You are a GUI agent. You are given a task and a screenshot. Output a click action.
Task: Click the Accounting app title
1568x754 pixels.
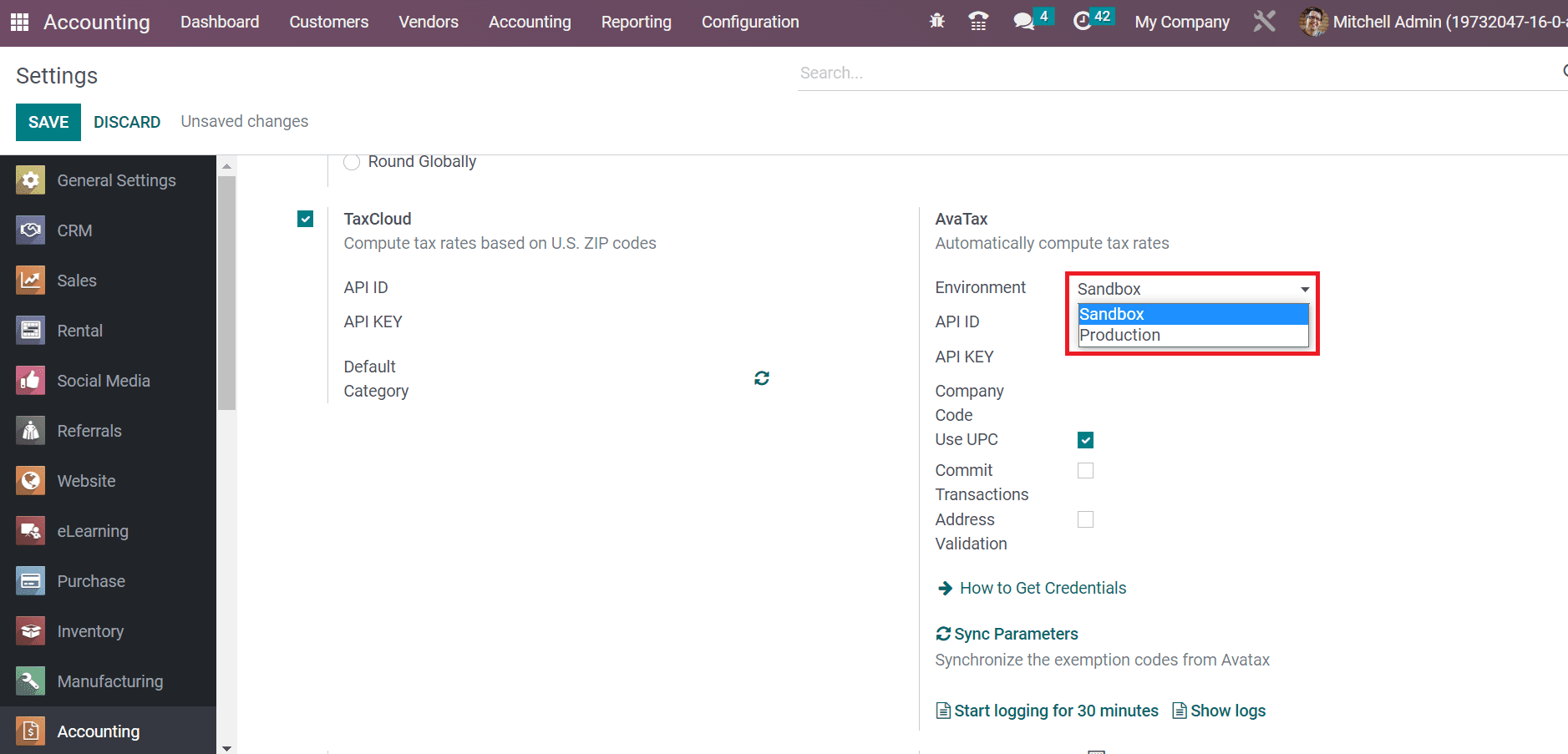click(97, 22)
